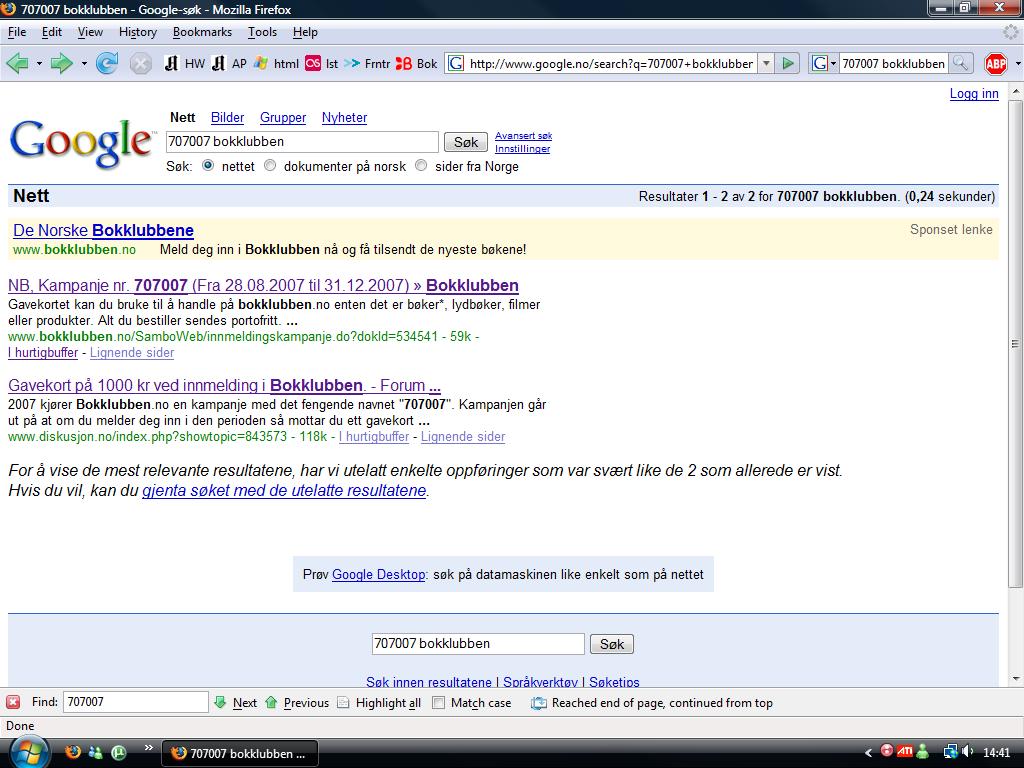The image size is (1024, 768).
Task: Open the volume speaker tray icon
Action: (968, 752)
